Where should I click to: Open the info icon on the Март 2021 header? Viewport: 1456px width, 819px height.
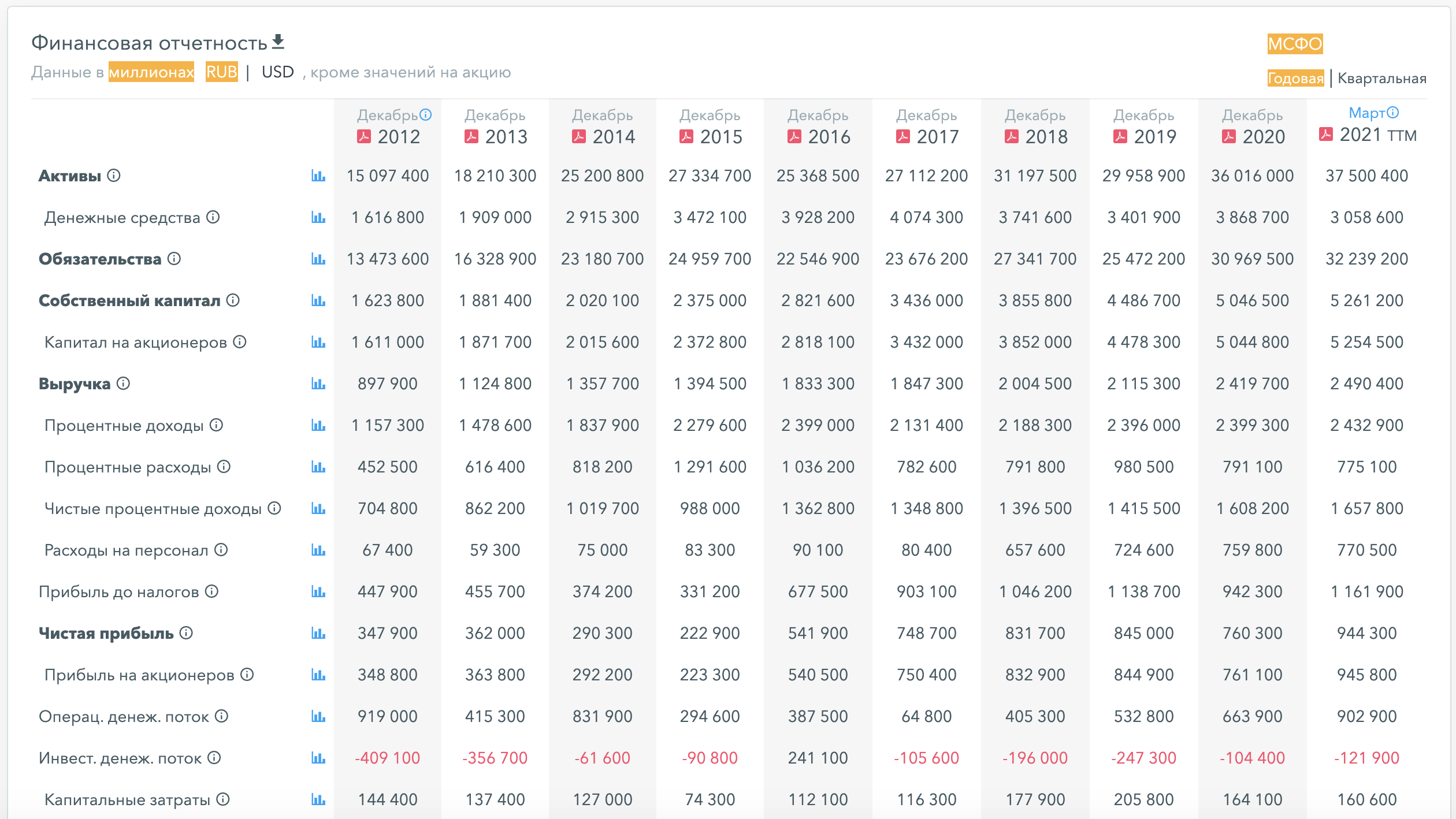coord(1393,112)
